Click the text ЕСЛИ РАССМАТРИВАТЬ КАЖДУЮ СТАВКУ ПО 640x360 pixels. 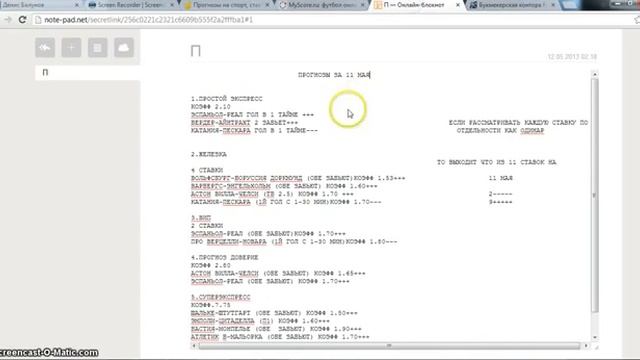tap(518, 122)
